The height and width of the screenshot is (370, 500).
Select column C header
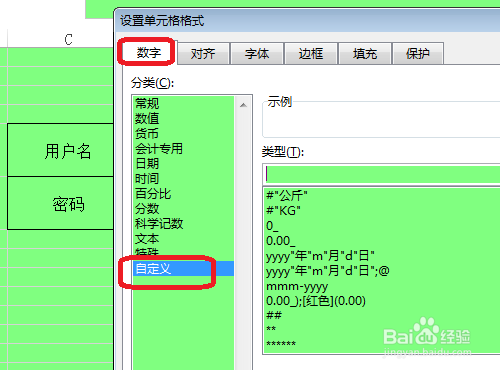click(x=60, y=39)
